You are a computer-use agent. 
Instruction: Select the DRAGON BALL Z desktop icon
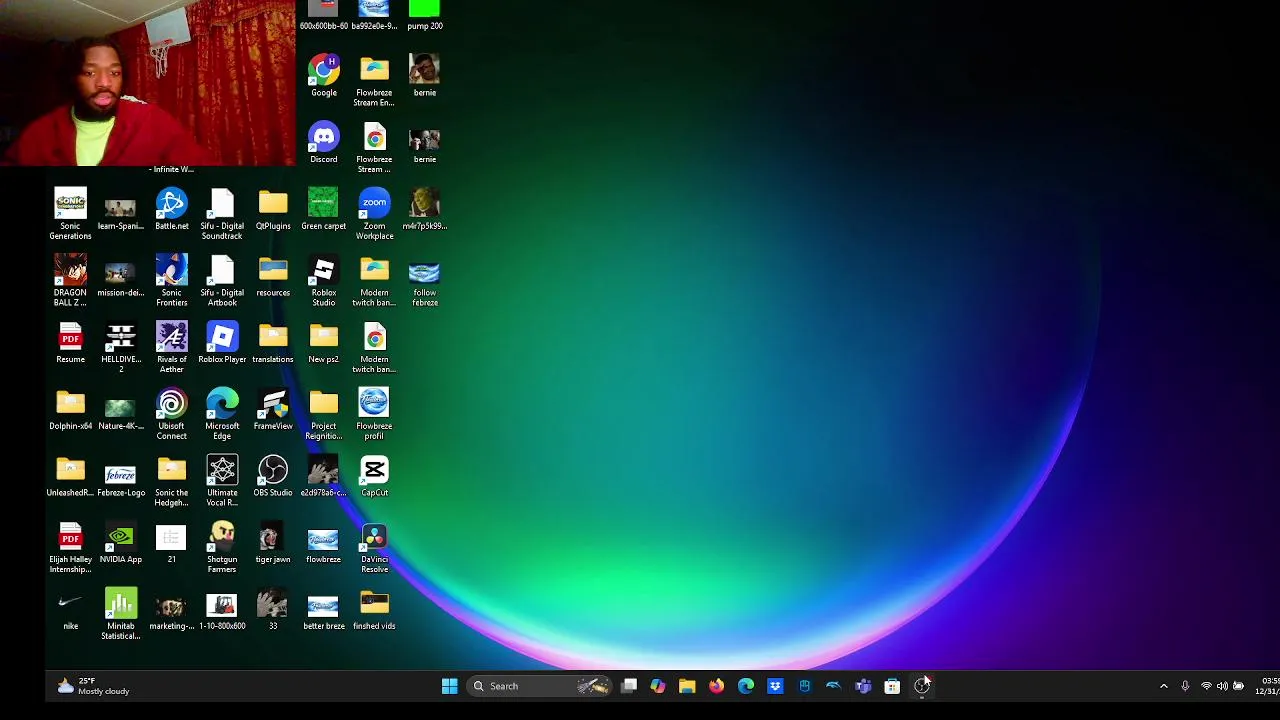coord(70,281)
